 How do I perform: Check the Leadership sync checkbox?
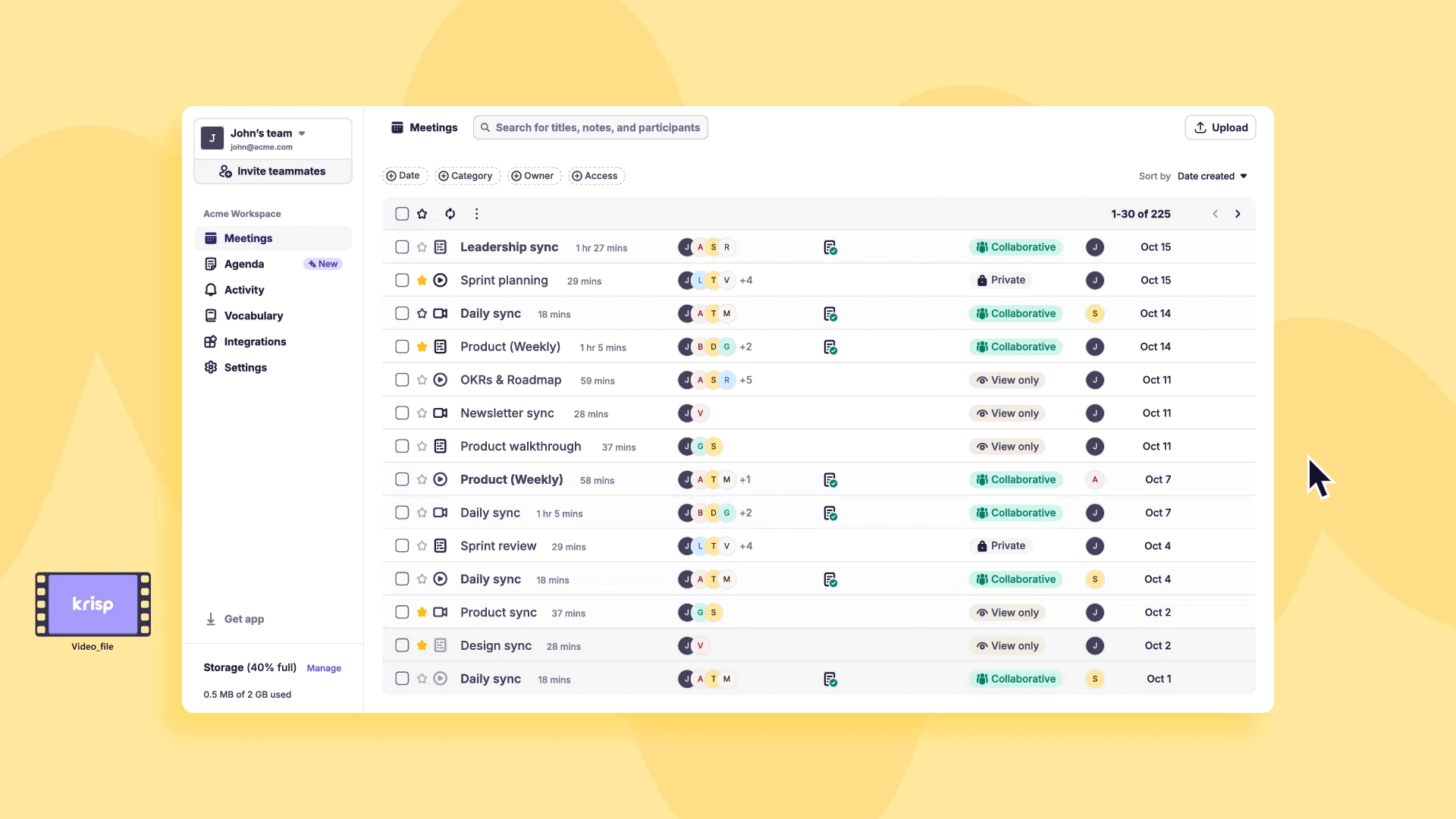[402, 247]
